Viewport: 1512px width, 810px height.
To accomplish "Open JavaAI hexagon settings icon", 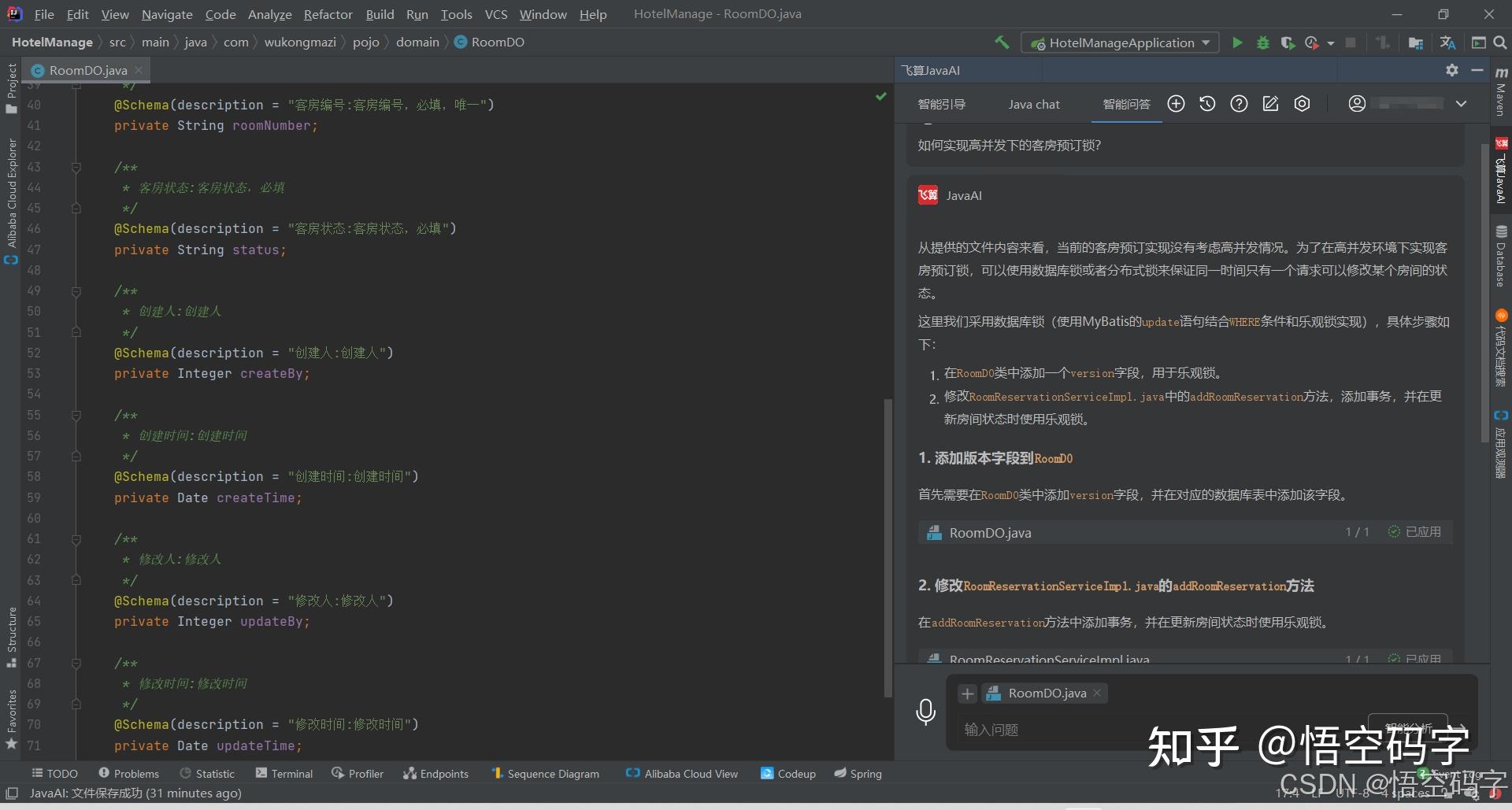I will point(1302,104).
